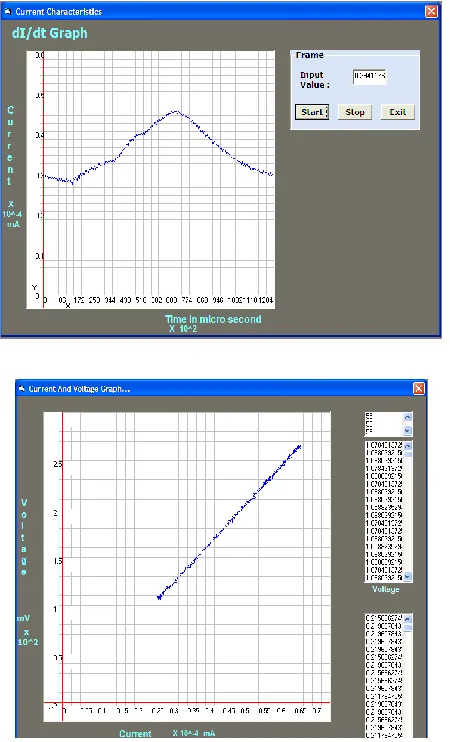Click the Stop button

(x=354, y=112)
